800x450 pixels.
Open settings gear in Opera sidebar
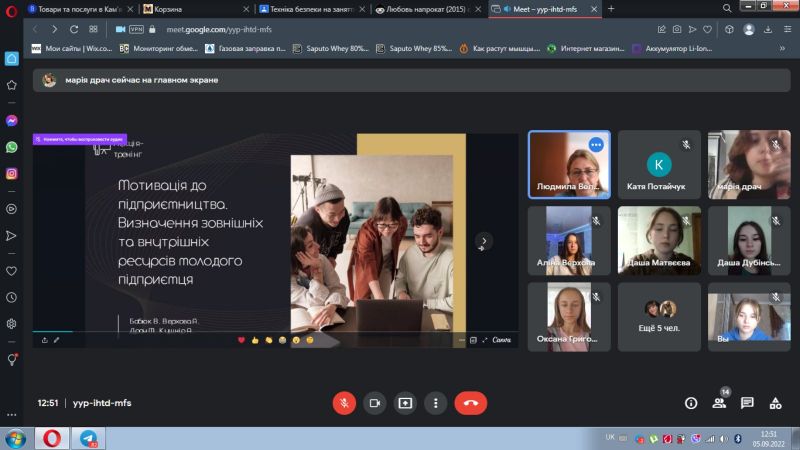12,324
